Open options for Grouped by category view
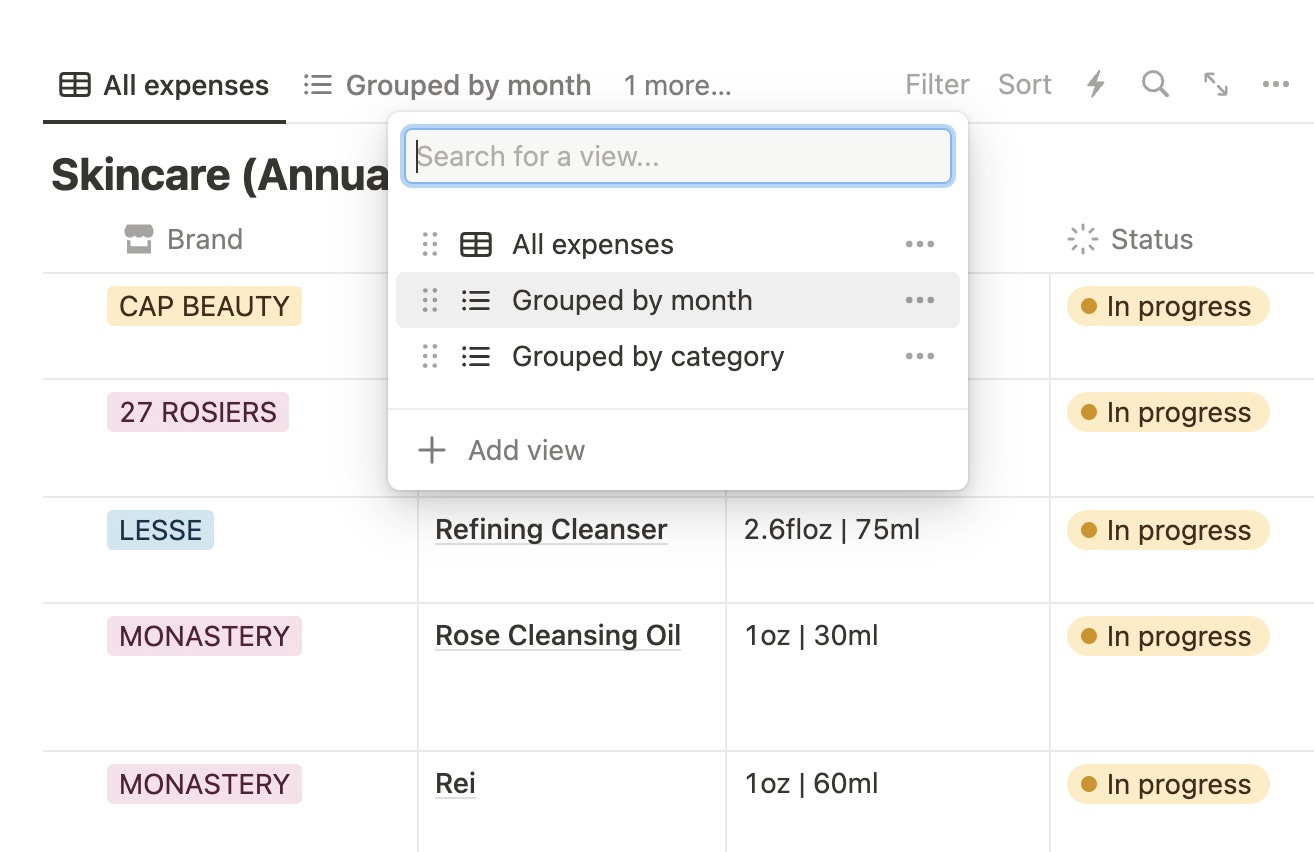 click(x=919, y=356)
